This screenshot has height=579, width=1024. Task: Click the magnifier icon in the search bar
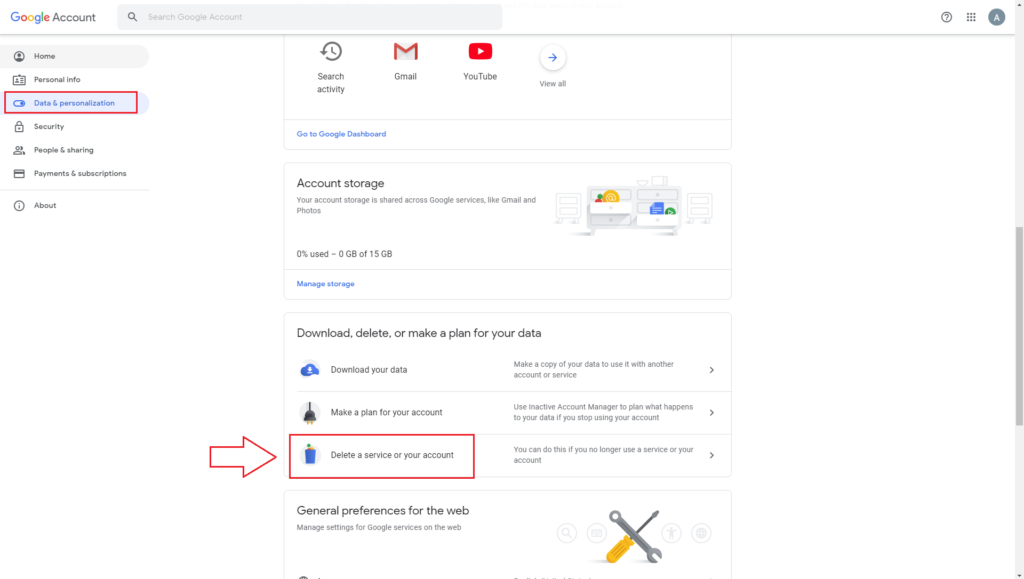133,17
